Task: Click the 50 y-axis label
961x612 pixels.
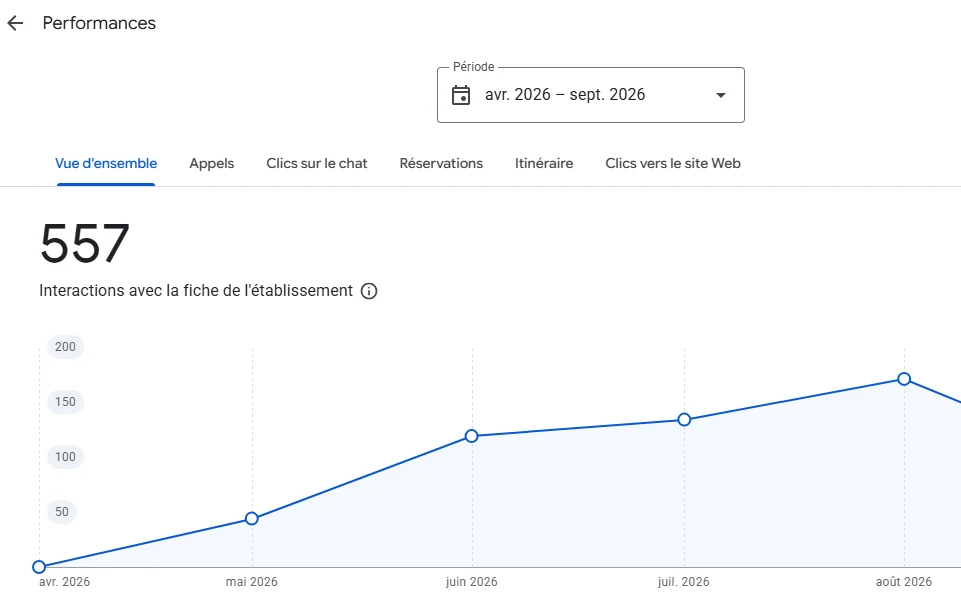Action: [x=62, y=512]
